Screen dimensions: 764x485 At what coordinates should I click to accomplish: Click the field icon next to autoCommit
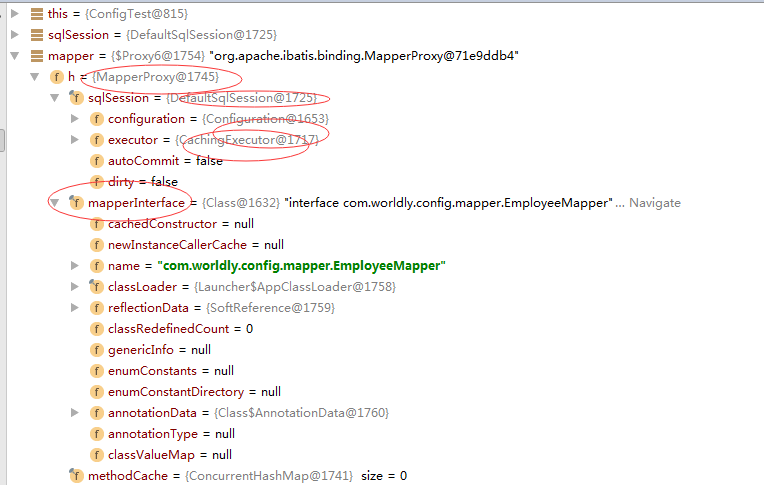pyautogui.click(x=97, y=161)
